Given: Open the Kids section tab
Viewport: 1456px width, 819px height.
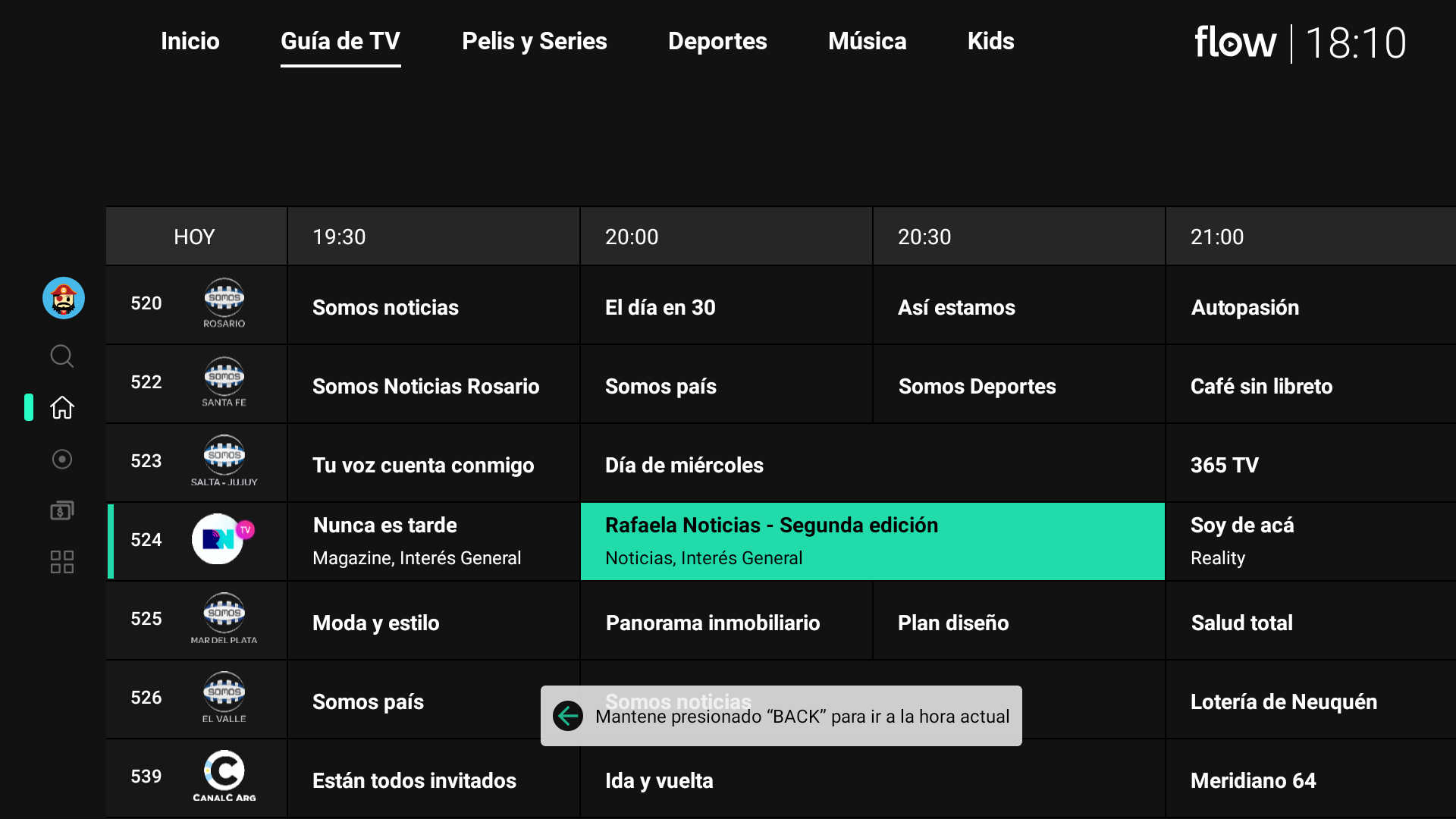Looking at the screenshot, I should point(990,41).
